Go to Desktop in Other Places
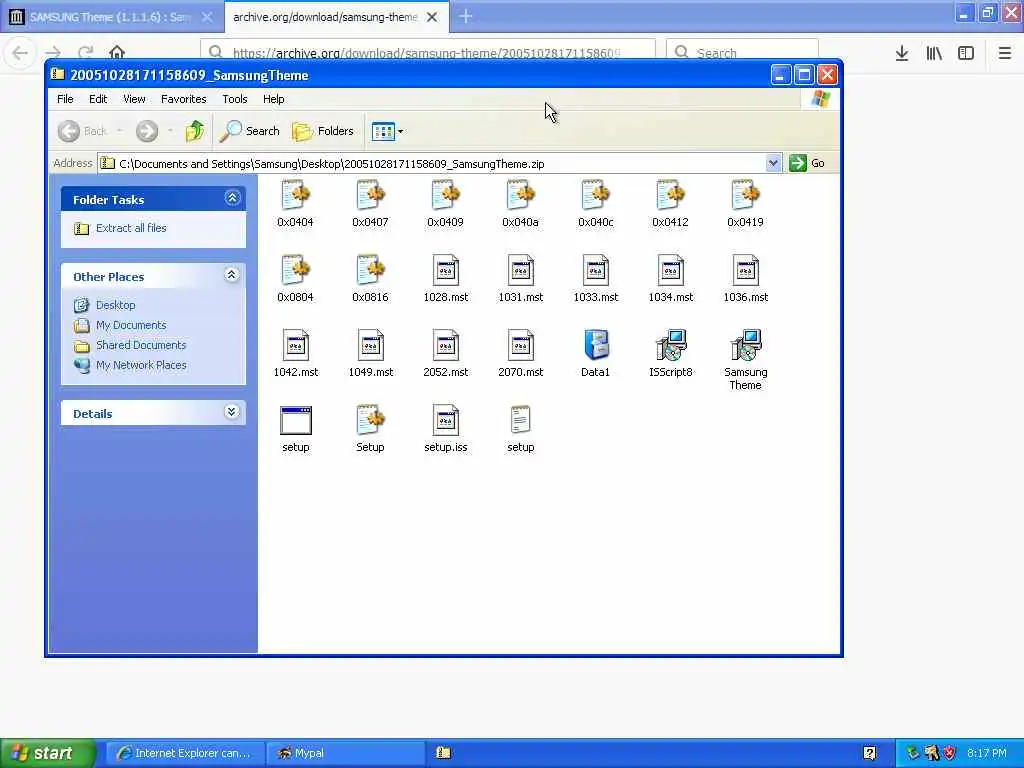Screen dimensions: 1024x768 116,305
